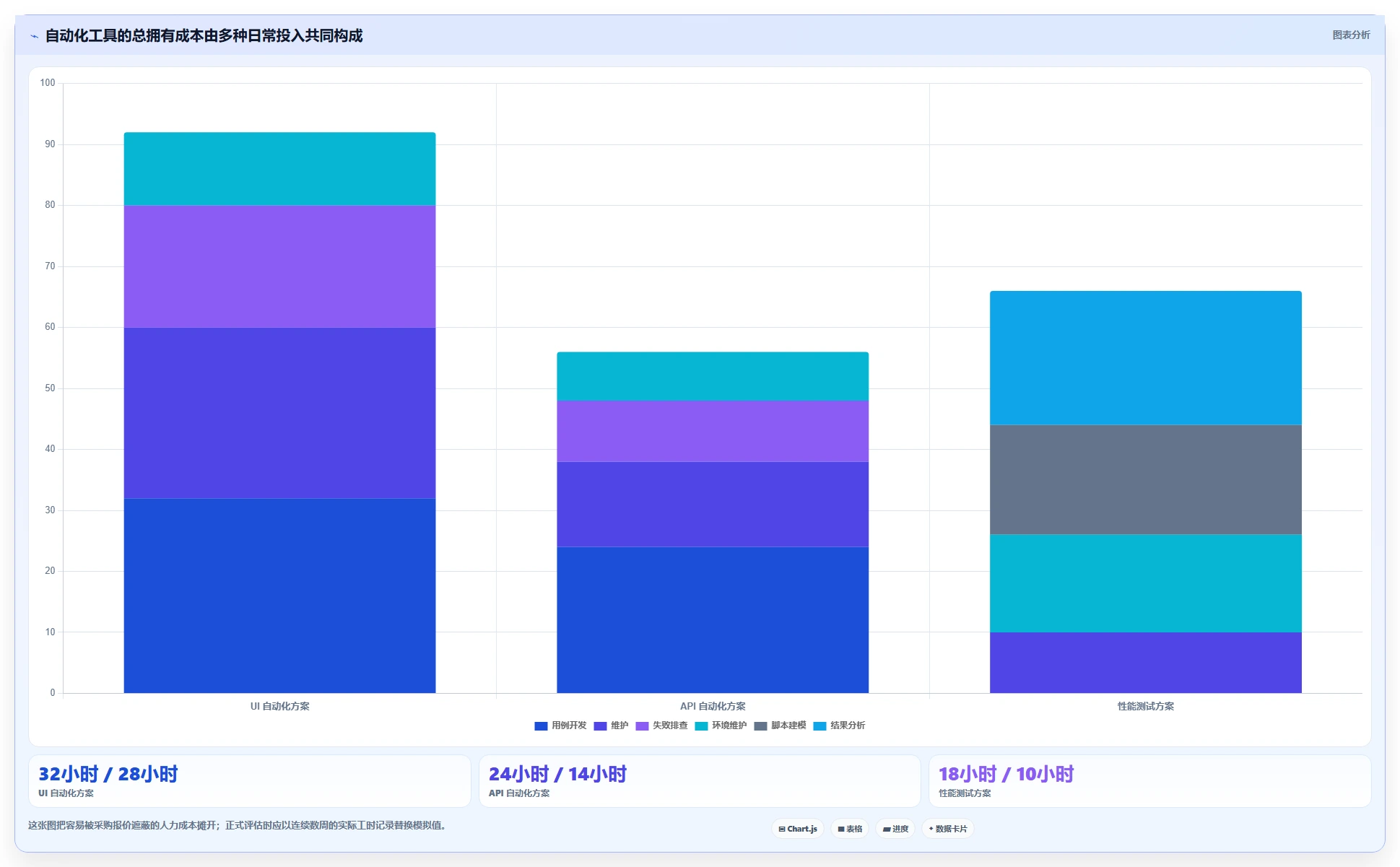1400x867 pixels.
Task: Click the "24小时 / 14小时" stat card value
Action: point(557,774)
